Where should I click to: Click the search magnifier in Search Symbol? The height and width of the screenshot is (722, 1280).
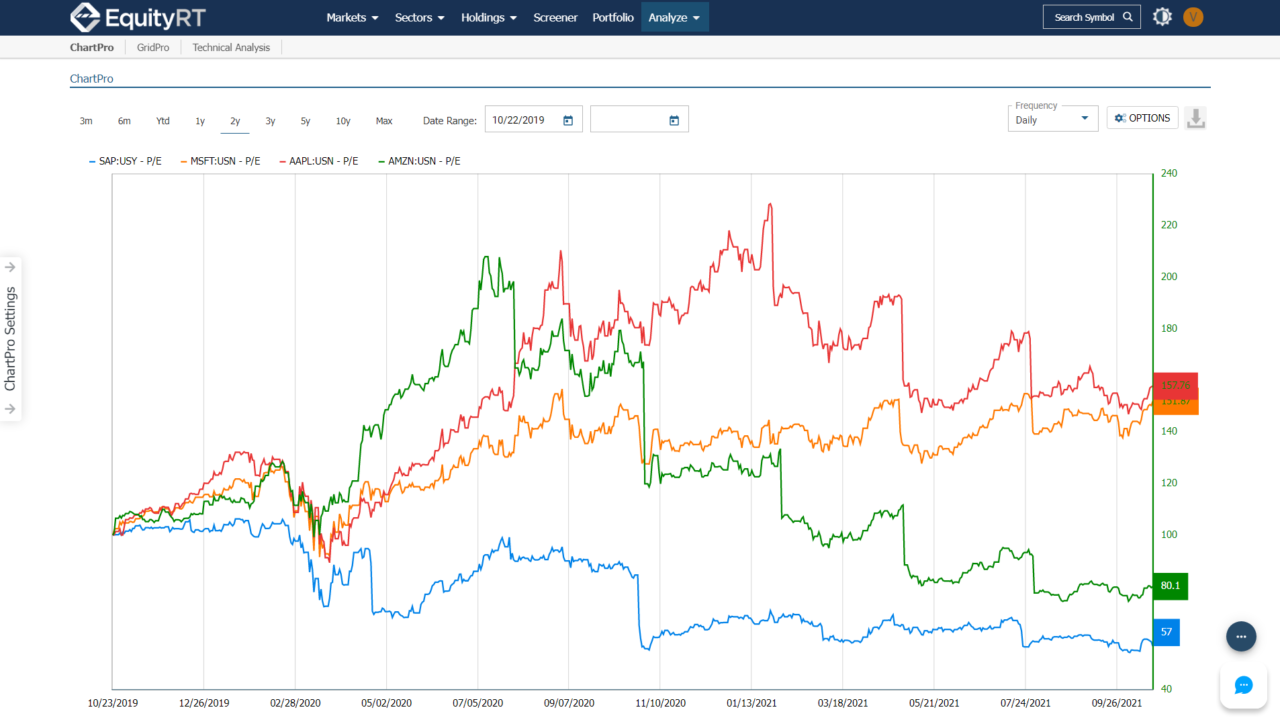1128,16
